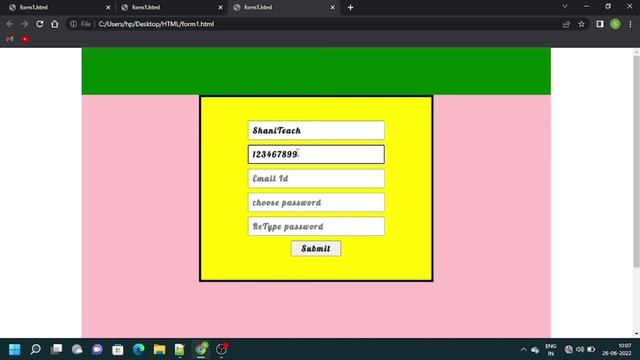The width and height of the screenshot is (640, 360).
Task: Launch Microsoft Edge from taskbar
Action: click(139, 349)
